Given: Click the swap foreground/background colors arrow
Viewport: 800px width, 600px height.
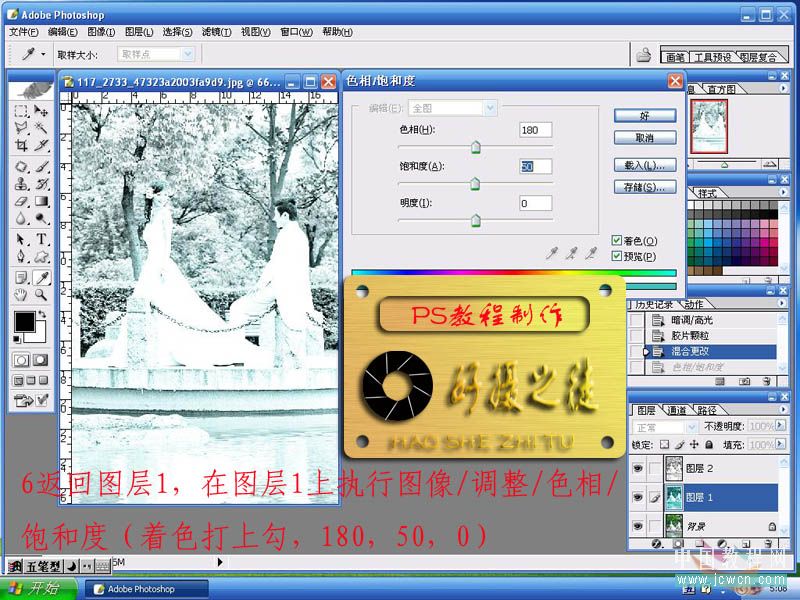Looking at the screenshot, I should coord(42,314).
